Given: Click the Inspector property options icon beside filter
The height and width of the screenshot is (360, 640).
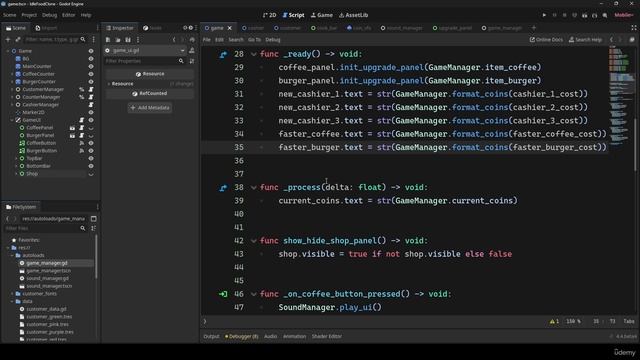Looking at the screenshot, I should pyautogui.click(x=192, y=61).
